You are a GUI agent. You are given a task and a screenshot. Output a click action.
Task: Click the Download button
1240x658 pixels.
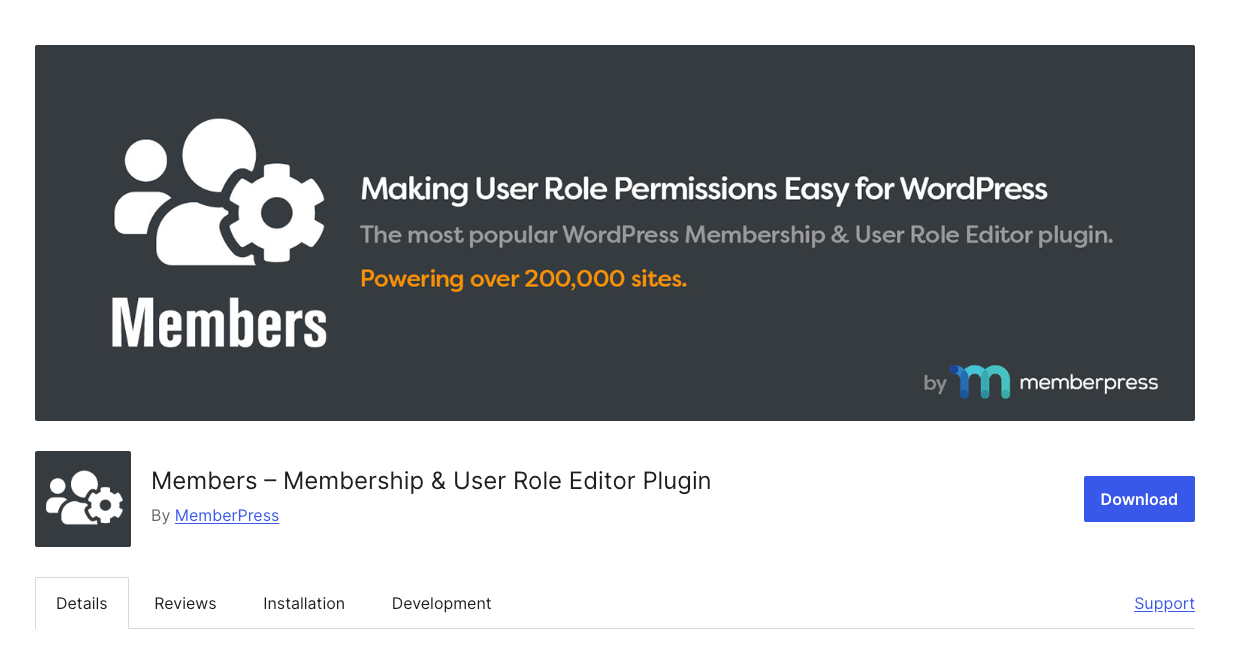click(1139, 498)
